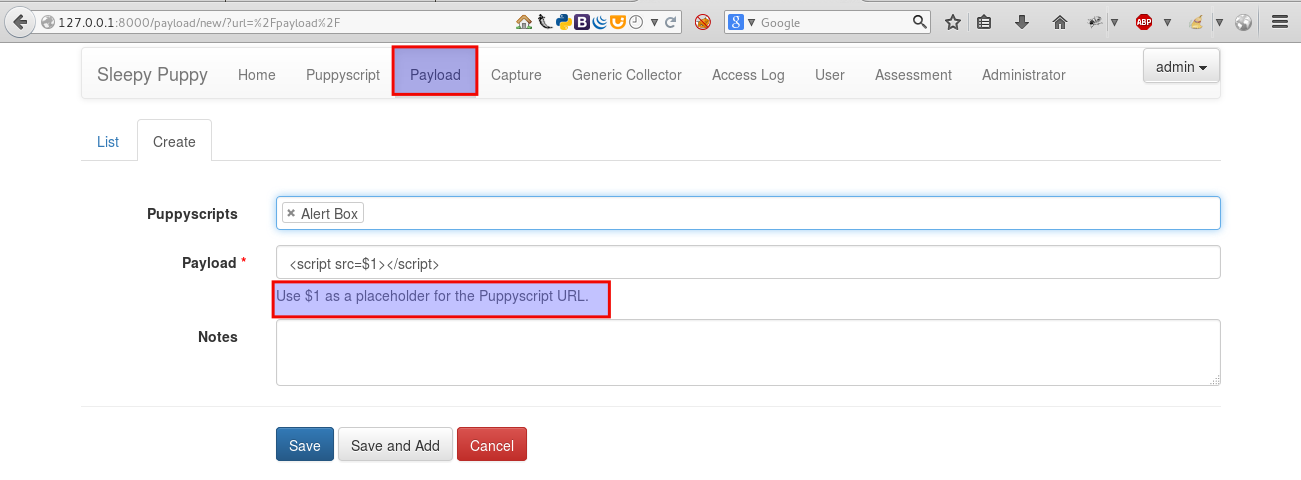1301x480 pixels.
Task: Click the red Cancel button
Action: 492,445
